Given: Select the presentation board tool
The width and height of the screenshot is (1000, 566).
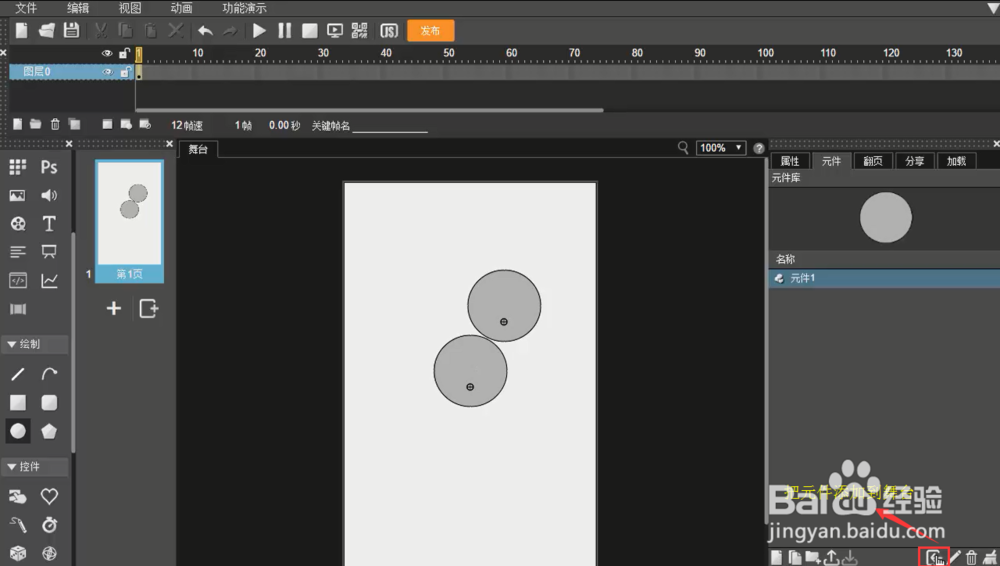Looking at the screenshot, I should click(49, 251).
